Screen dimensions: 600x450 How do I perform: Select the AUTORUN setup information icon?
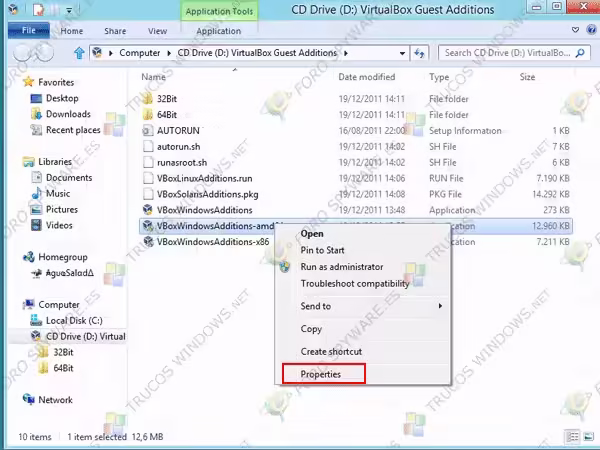click(148, 130)
